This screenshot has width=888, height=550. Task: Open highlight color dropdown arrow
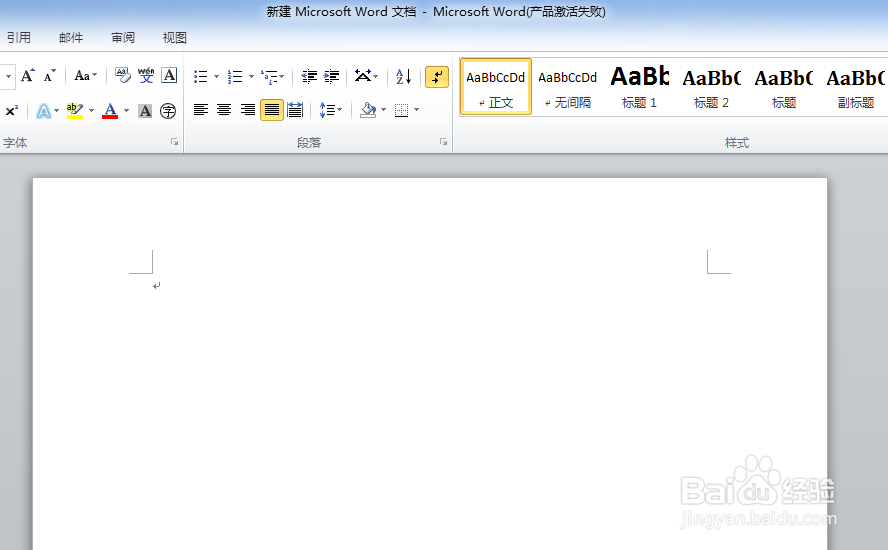tap(92, 110)
